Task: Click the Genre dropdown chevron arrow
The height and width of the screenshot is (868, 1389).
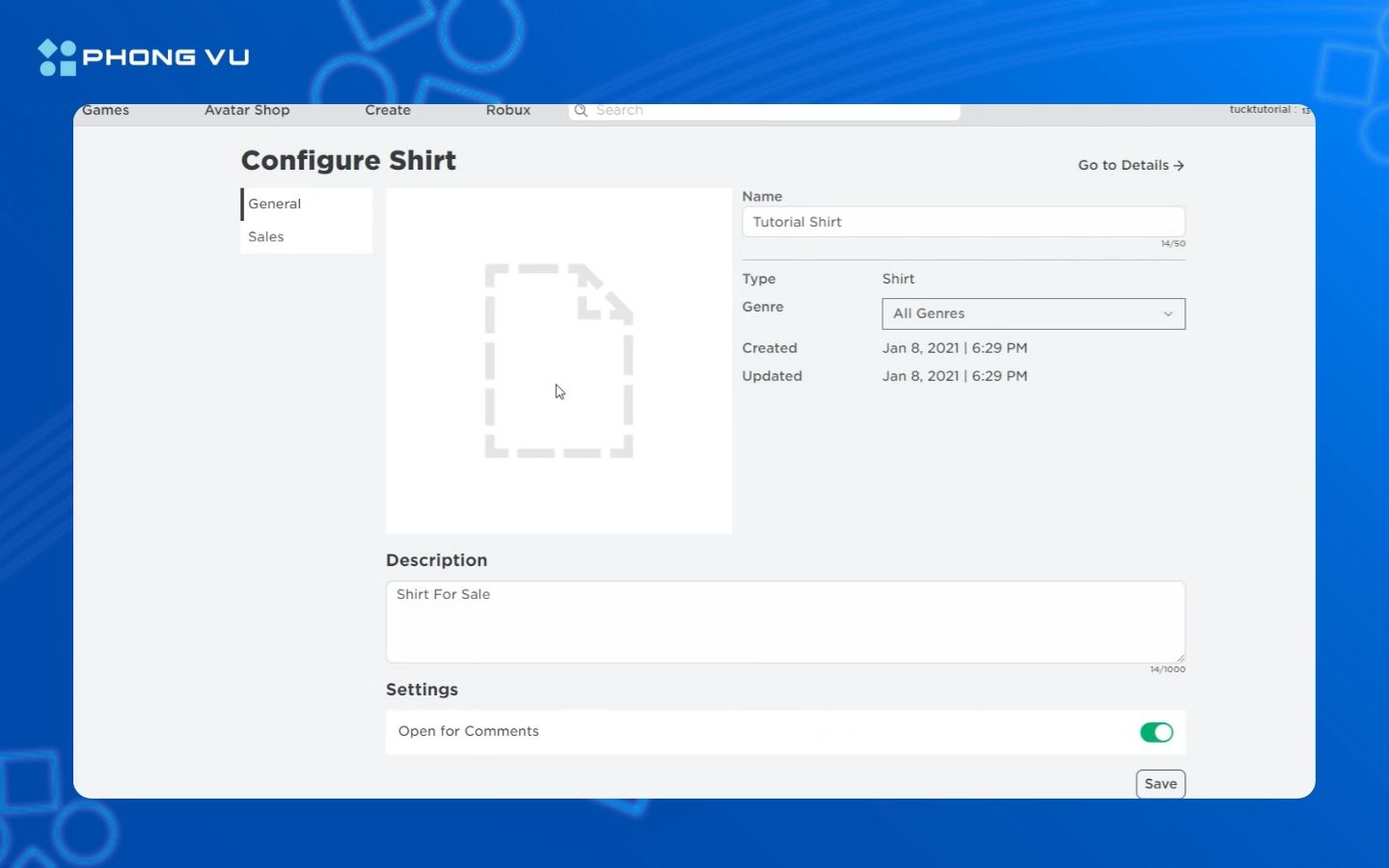Action: pos(1168,314)
